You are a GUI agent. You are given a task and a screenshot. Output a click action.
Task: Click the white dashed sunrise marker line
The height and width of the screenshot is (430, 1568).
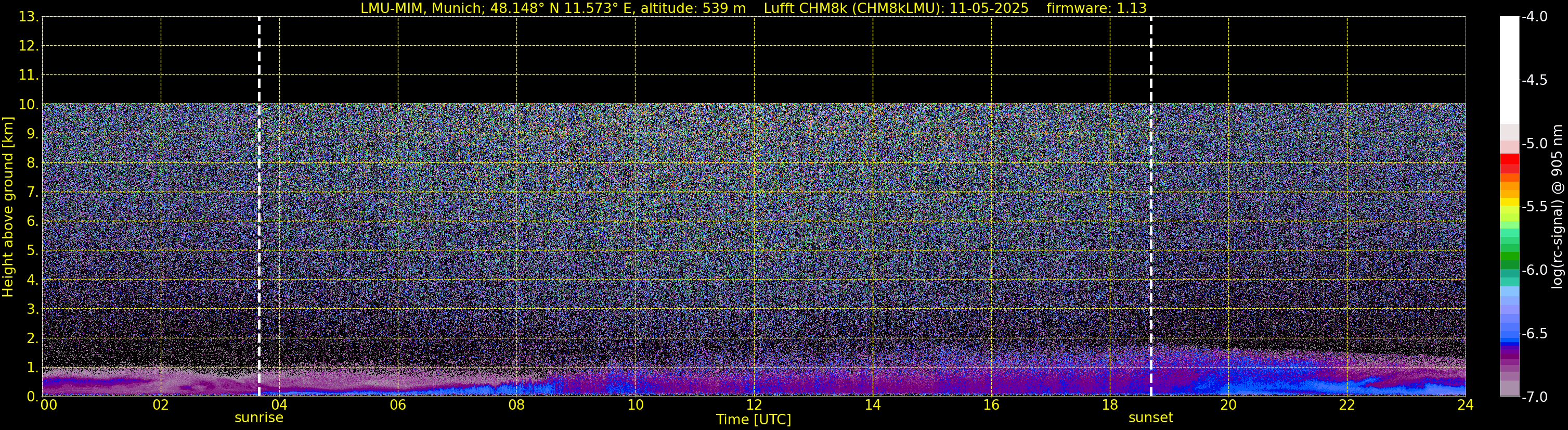(260, 207)
